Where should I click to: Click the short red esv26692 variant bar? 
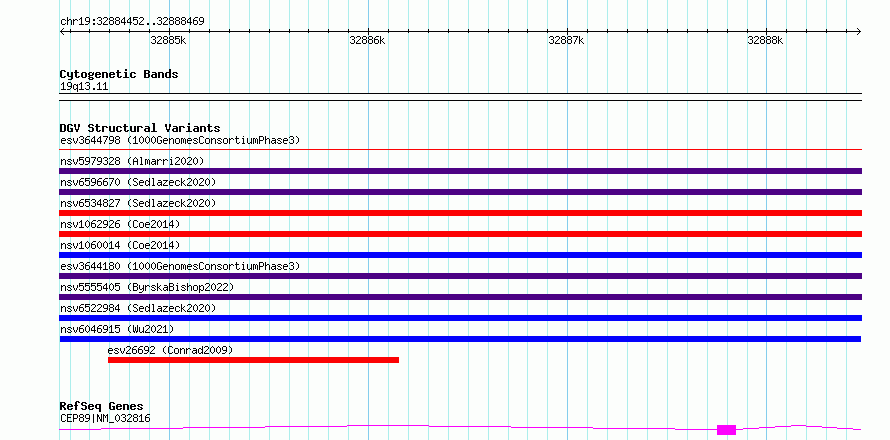(x=253, y=360)
